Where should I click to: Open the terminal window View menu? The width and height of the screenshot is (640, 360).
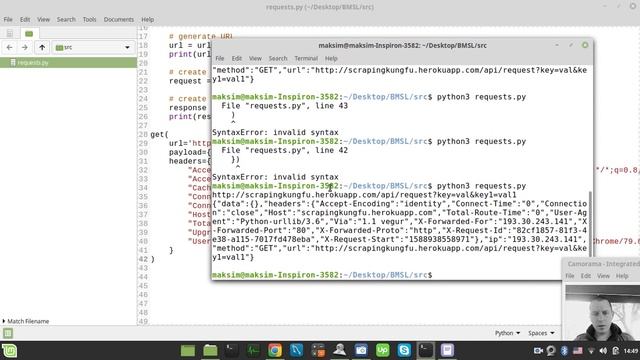[255, 58]
